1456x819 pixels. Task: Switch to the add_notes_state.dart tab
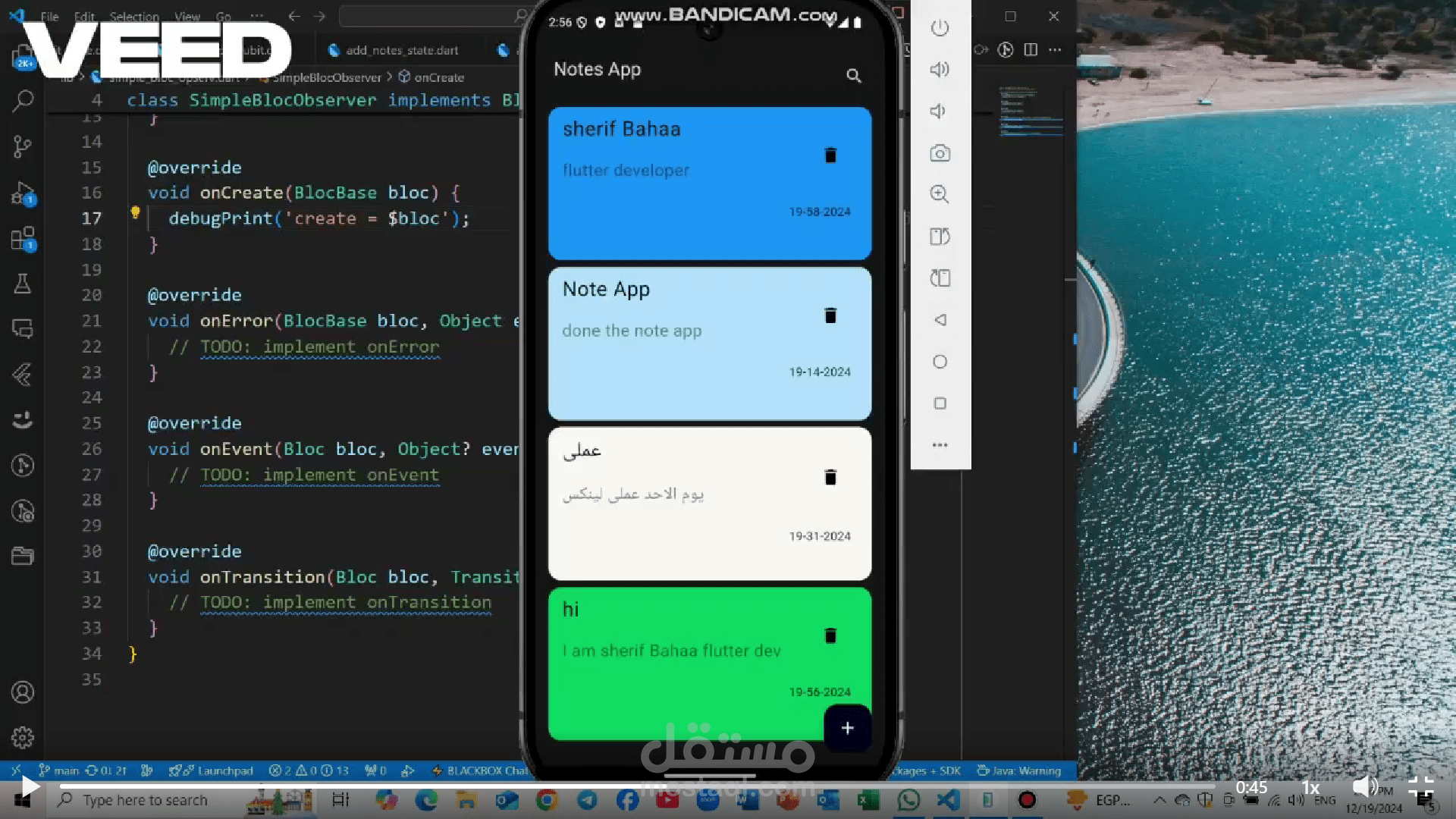click(402, 50)
